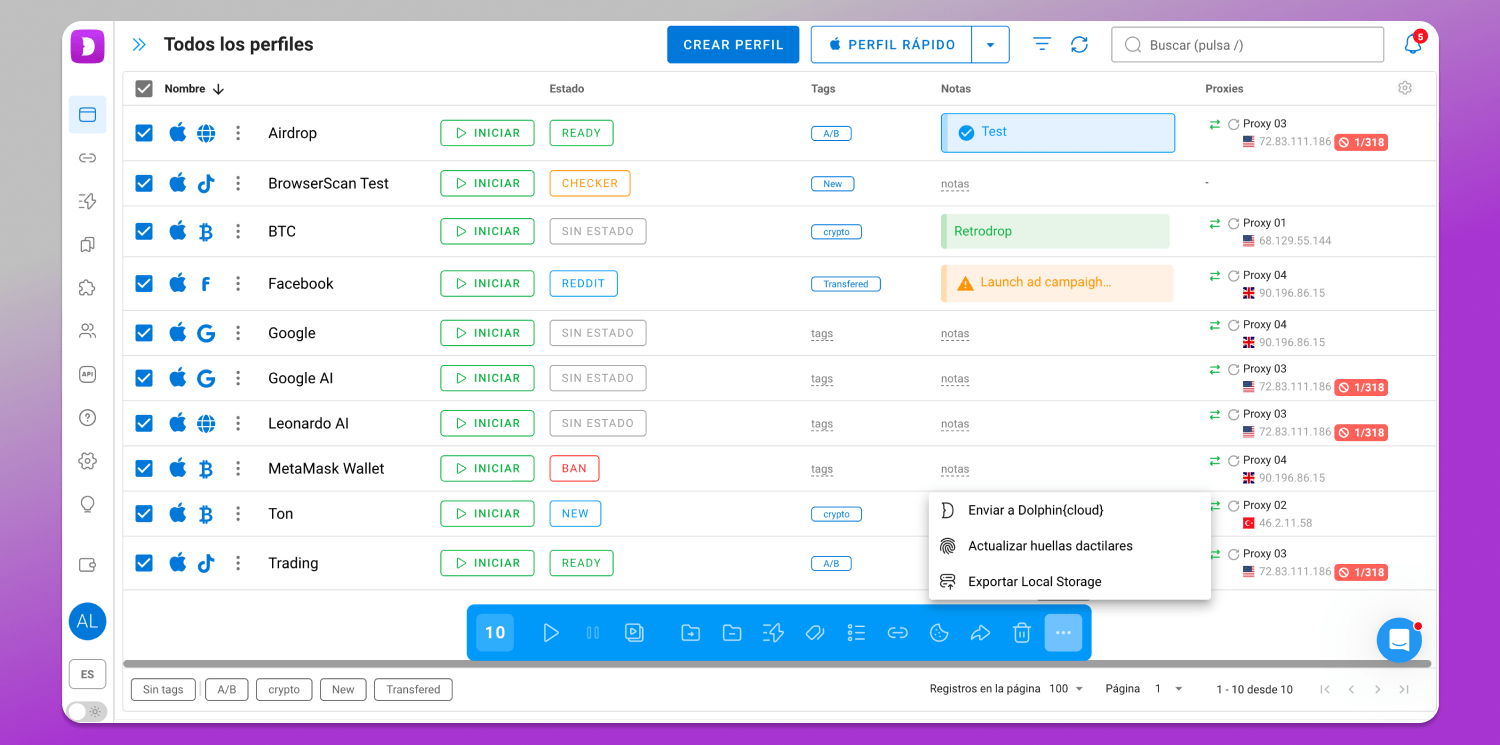Click the AL user avatar
Viewport: 1500px width, 745px height.
click(87, 621)
